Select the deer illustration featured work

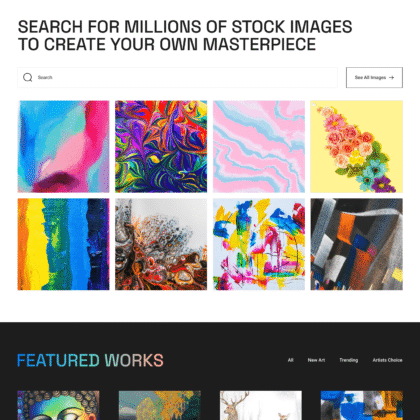click(x=261, y=405)
